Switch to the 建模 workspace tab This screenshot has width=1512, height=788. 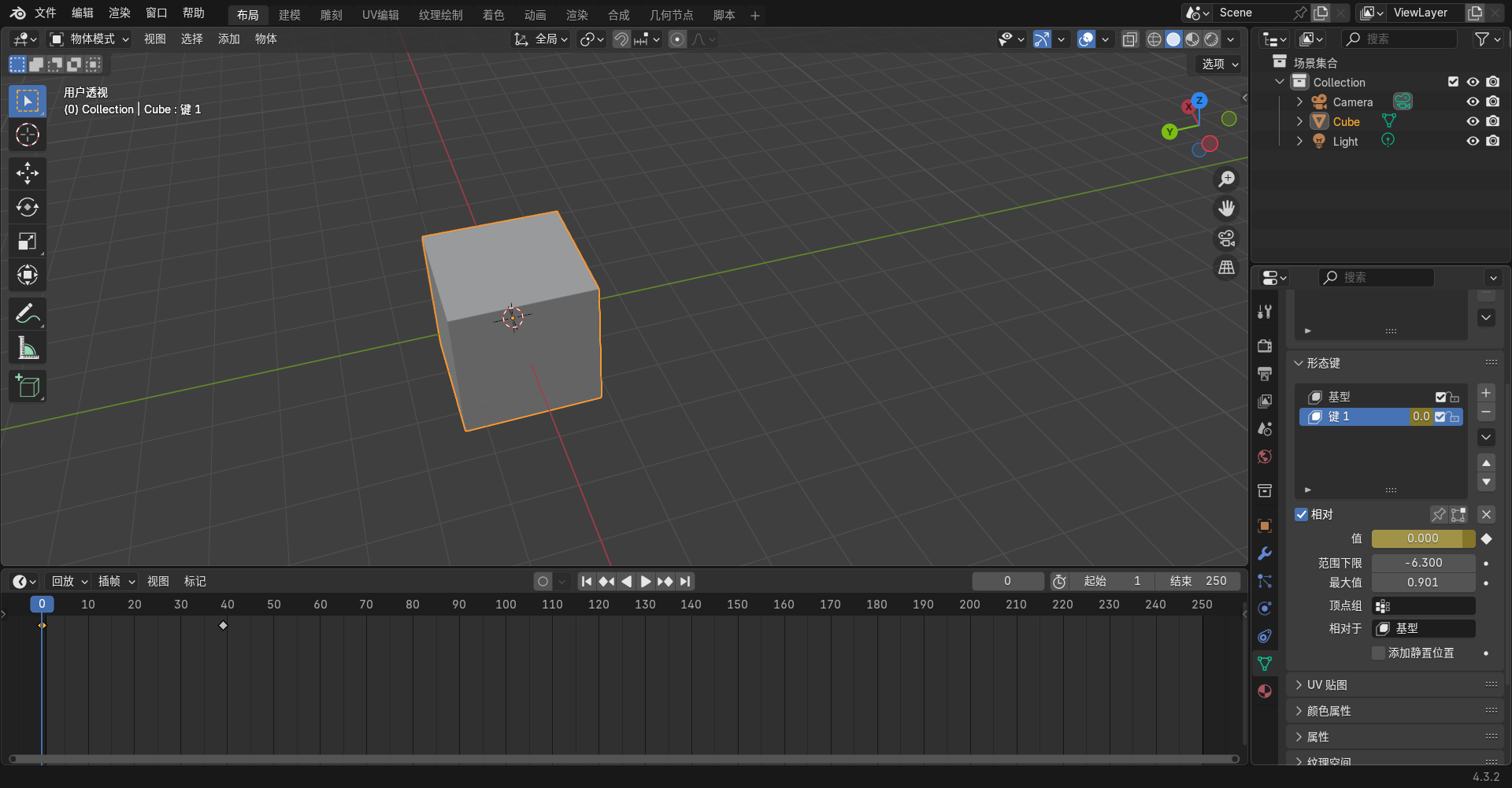(x=289, y=15)
